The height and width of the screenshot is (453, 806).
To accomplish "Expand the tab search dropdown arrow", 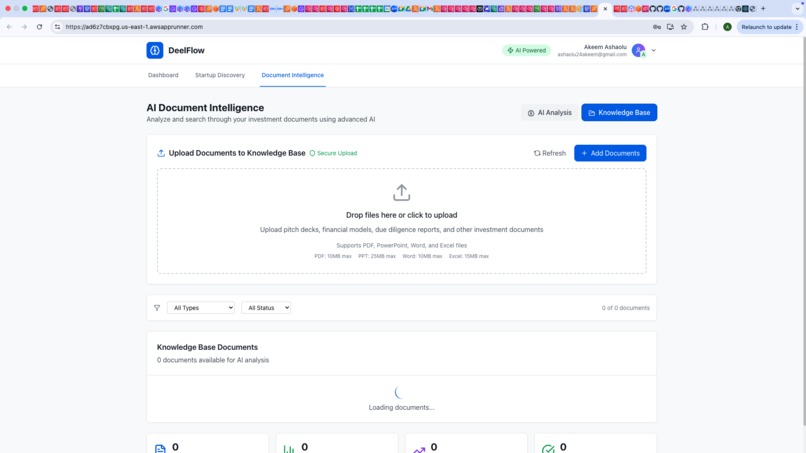I will click(797, 9).
